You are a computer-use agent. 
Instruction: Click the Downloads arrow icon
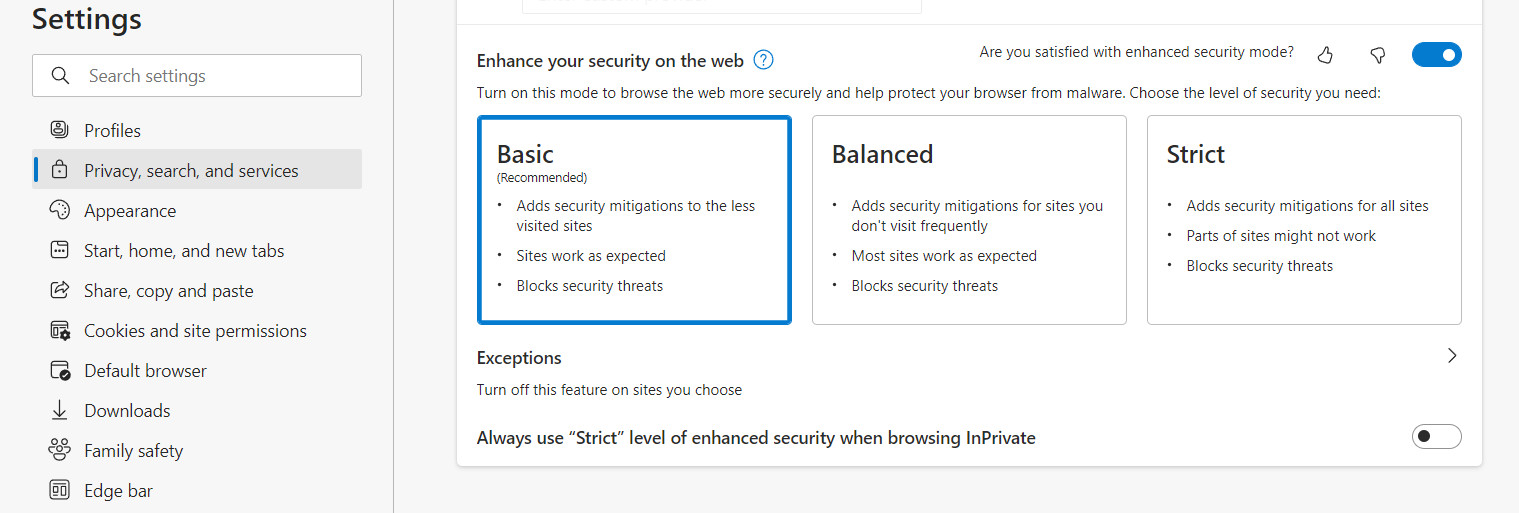tap(60, 411)
